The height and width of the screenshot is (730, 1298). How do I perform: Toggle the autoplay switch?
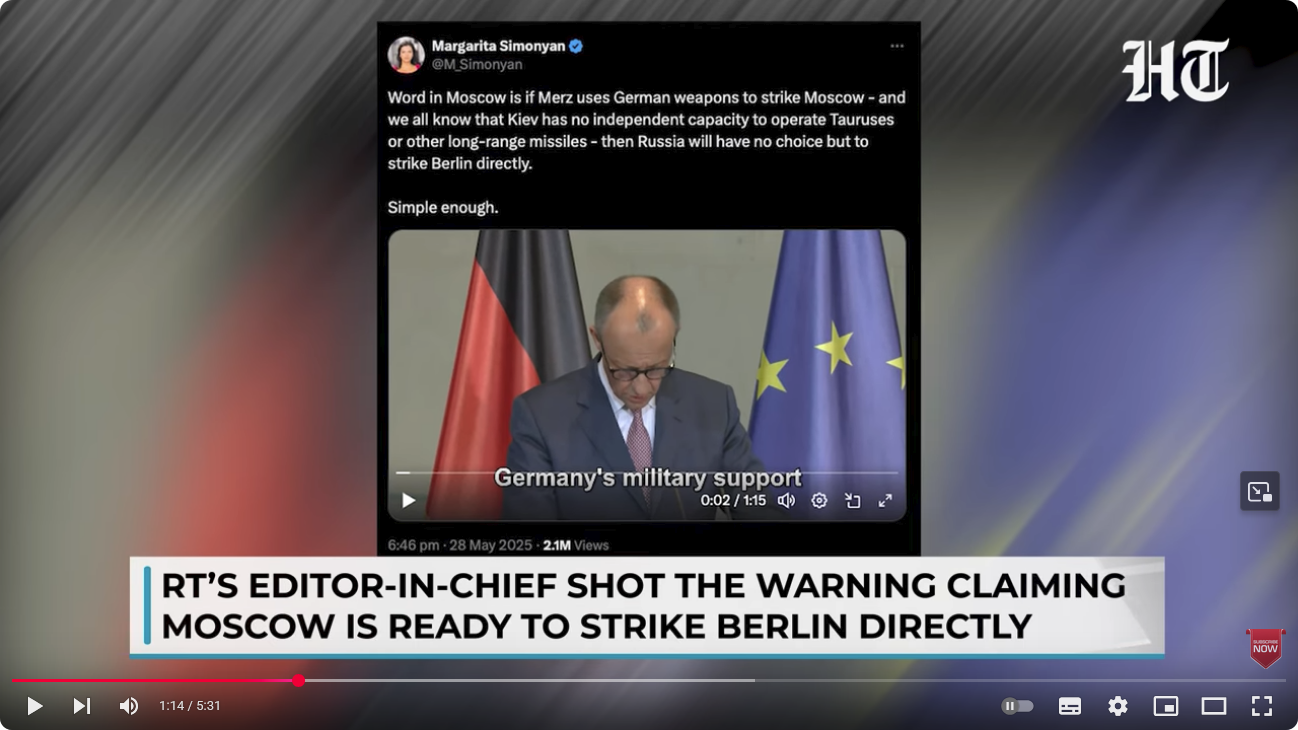1017,706
